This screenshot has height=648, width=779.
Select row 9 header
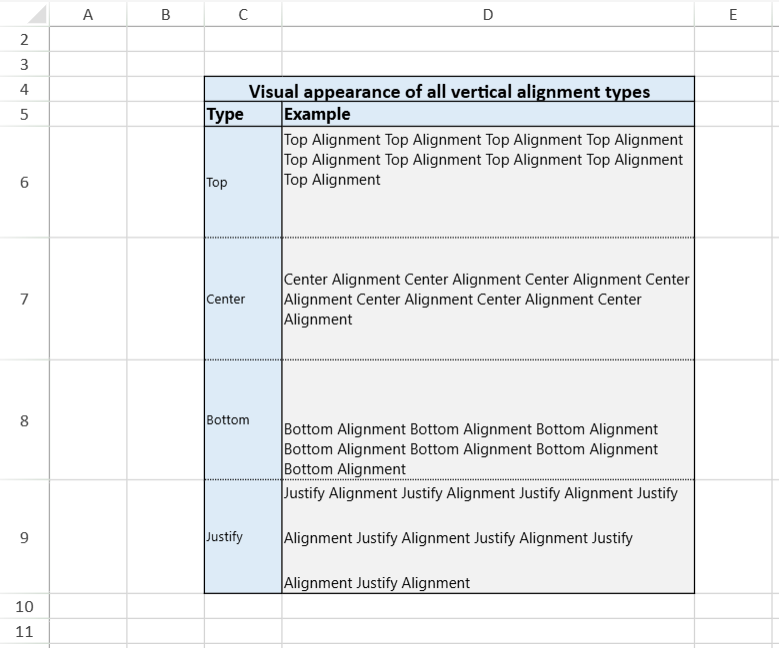(x=24, y=537)
